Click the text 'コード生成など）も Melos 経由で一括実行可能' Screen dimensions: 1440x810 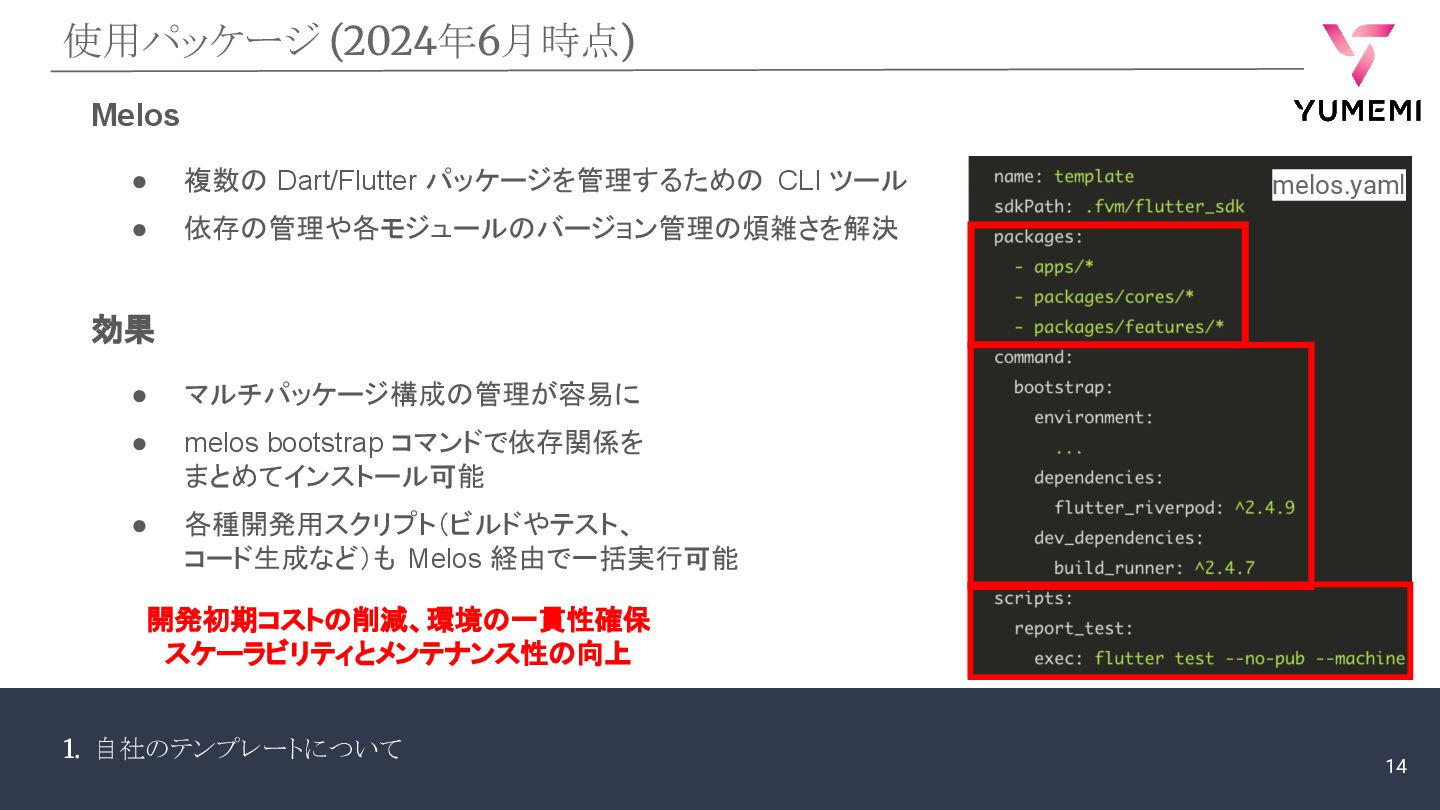pyautogui.click(x=461, y=558)
